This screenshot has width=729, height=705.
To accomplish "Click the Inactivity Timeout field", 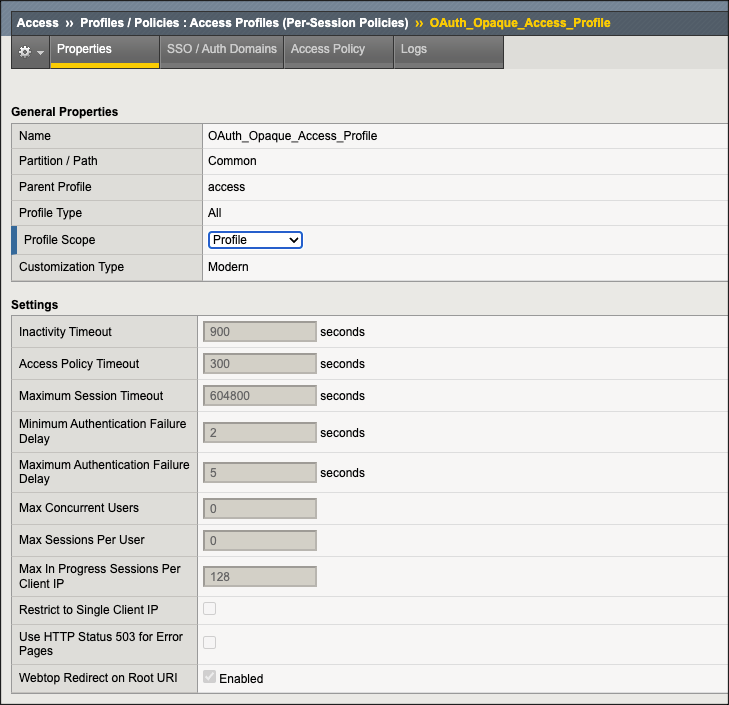I will tap(260, 332).
